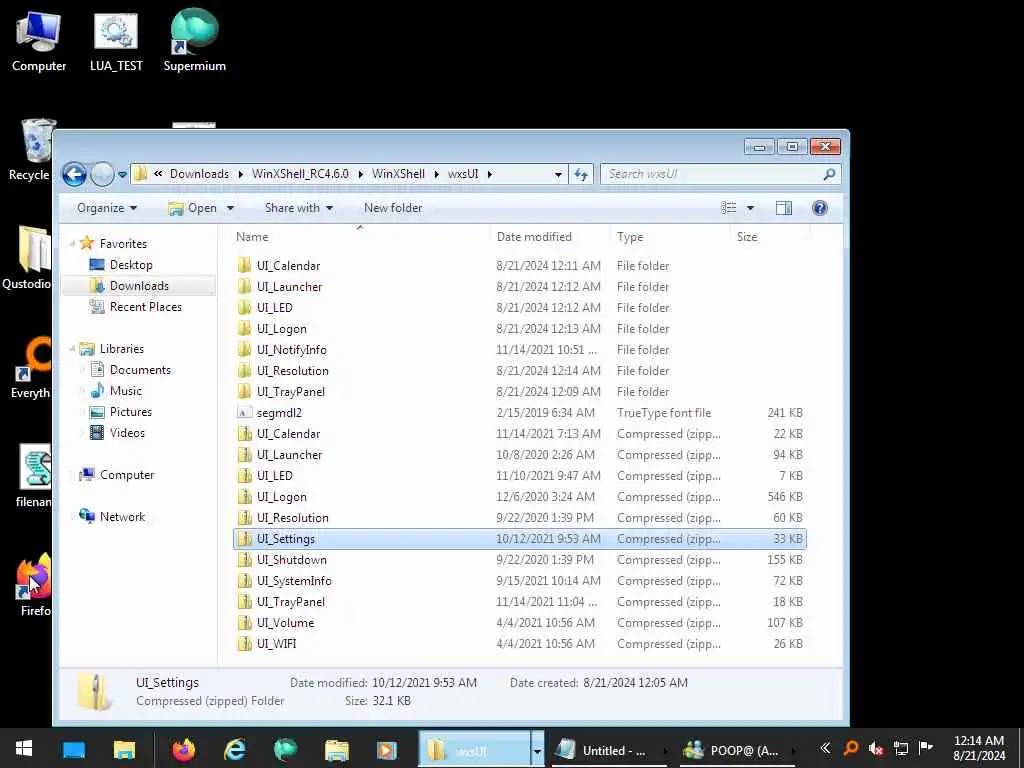The image size is (1024, 768).
Task: Select Documents library
Action: click(140, 370)
